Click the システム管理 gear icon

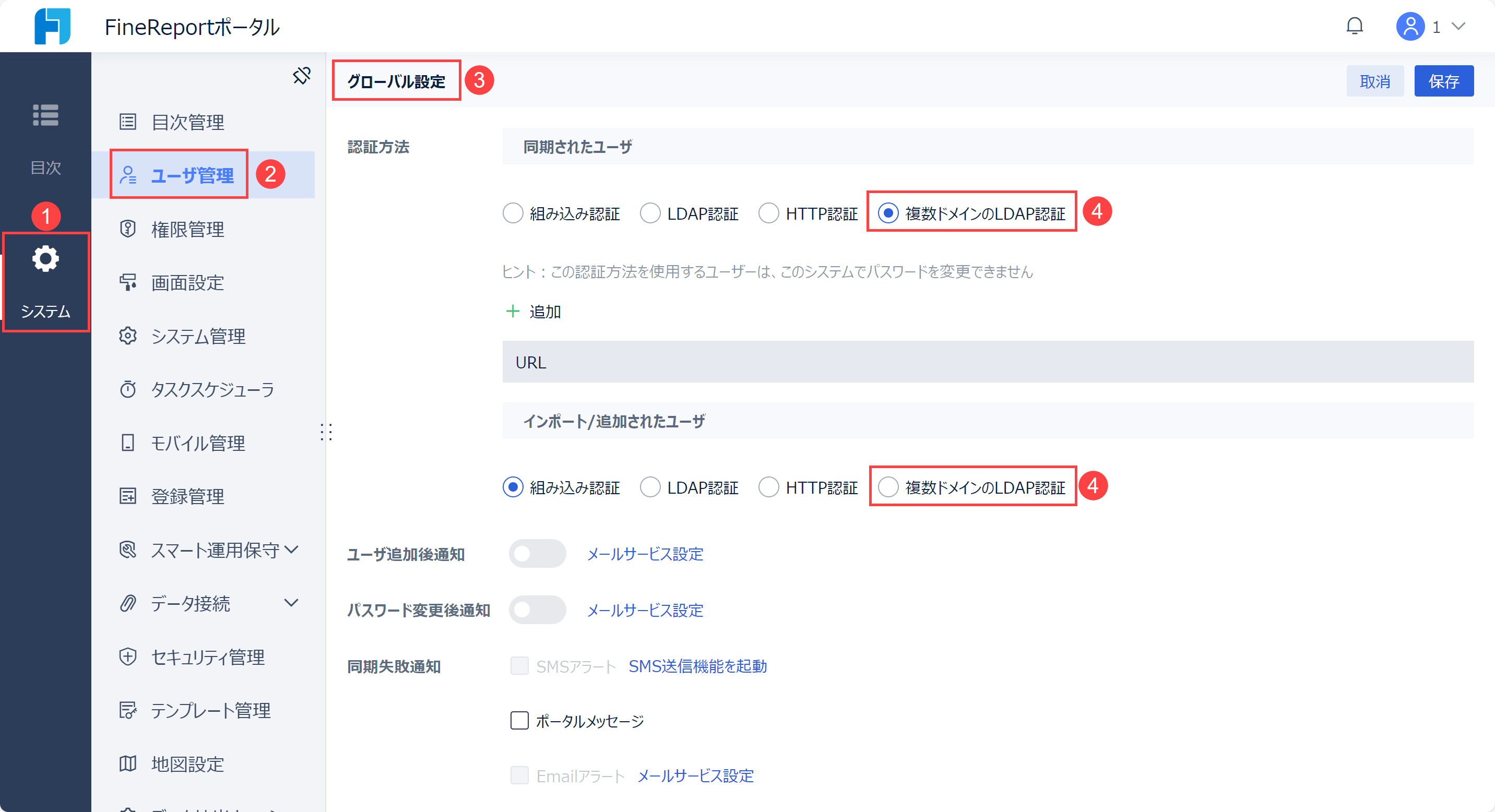[x=128, y=336]
